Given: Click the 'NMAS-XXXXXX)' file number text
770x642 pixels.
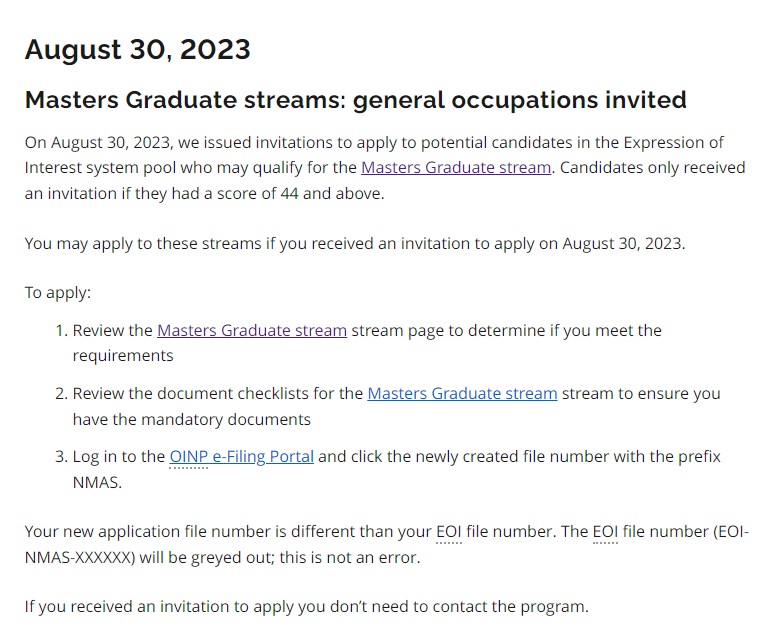Looking at the screenshot, I should pos(80,558).
